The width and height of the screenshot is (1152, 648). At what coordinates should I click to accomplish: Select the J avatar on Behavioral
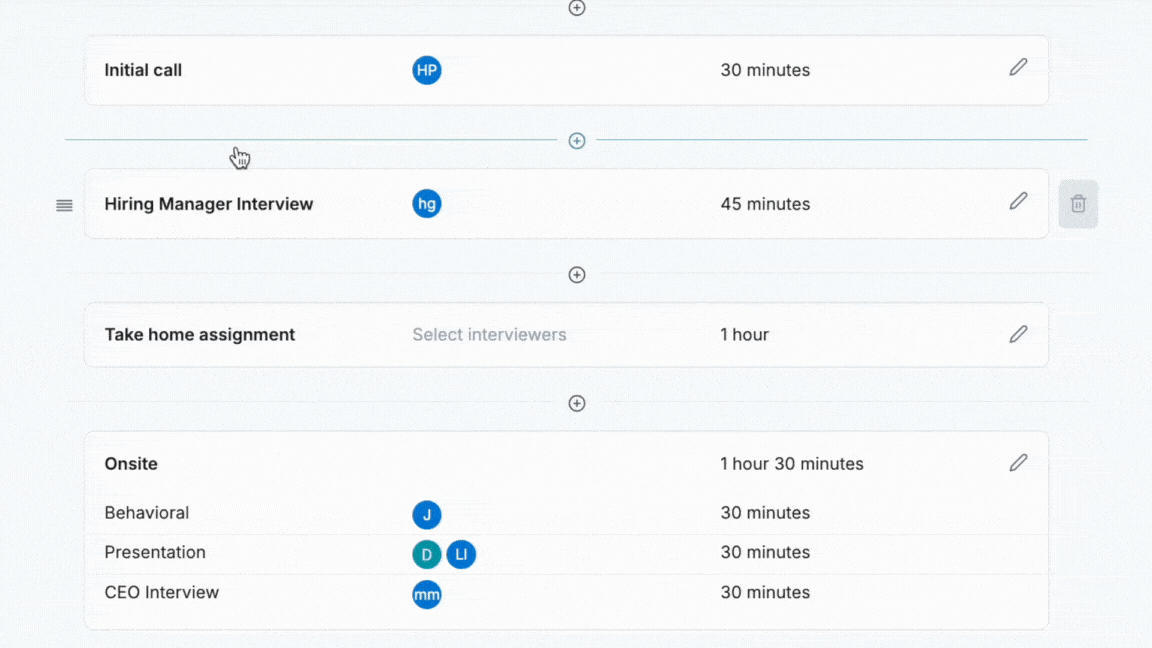(427, 515)
